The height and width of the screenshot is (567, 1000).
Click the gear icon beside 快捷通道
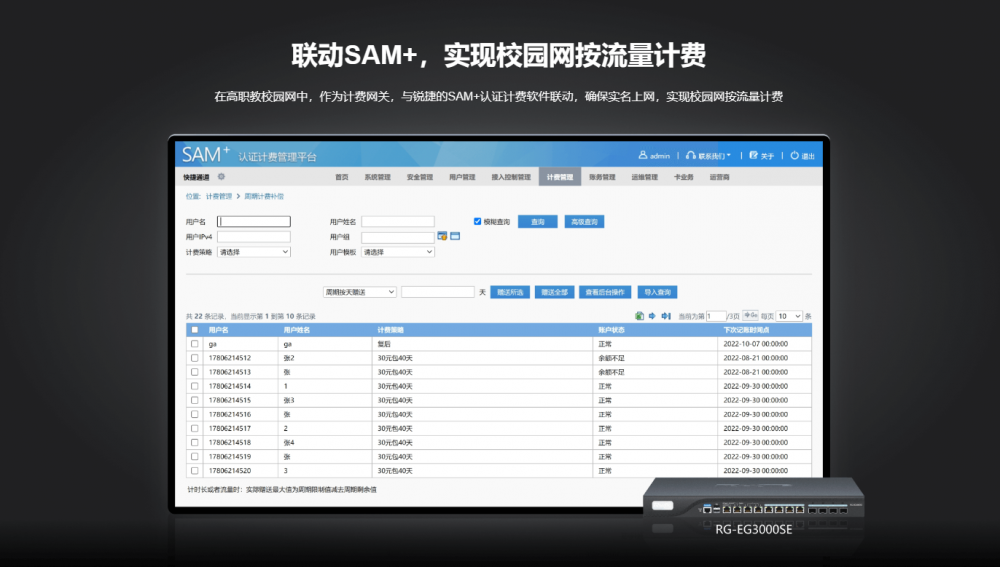pos(221,177)
